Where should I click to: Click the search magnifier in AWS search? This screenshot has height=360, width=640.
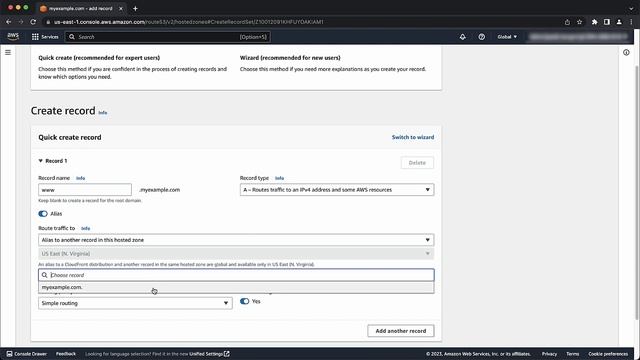coord(72,37)
